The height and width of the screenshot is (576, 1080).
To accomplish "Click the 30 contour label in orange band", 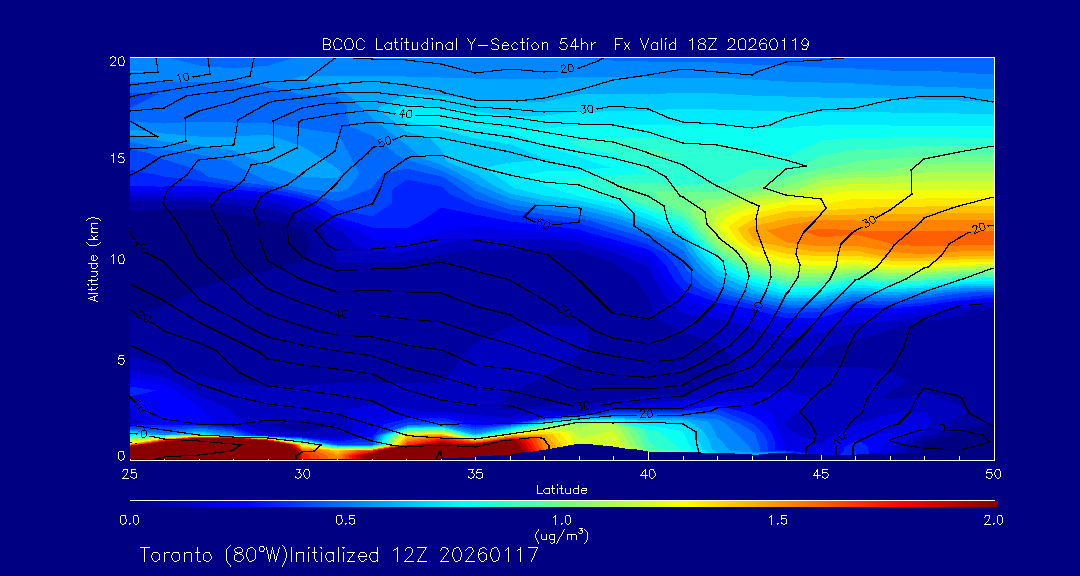I will tap(870, 220).
